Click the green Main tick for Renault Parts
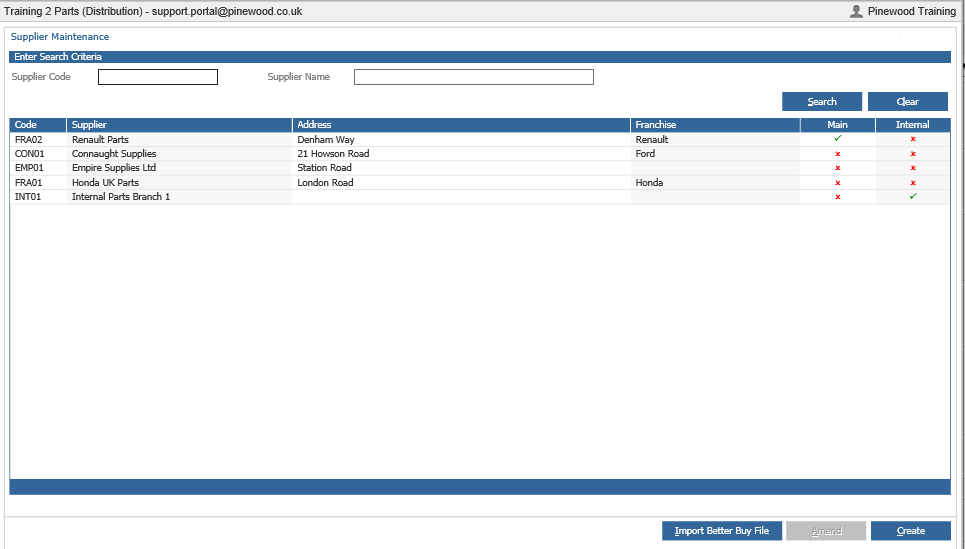This screenshot has height=549, width=965. click(x=838, y=138)
